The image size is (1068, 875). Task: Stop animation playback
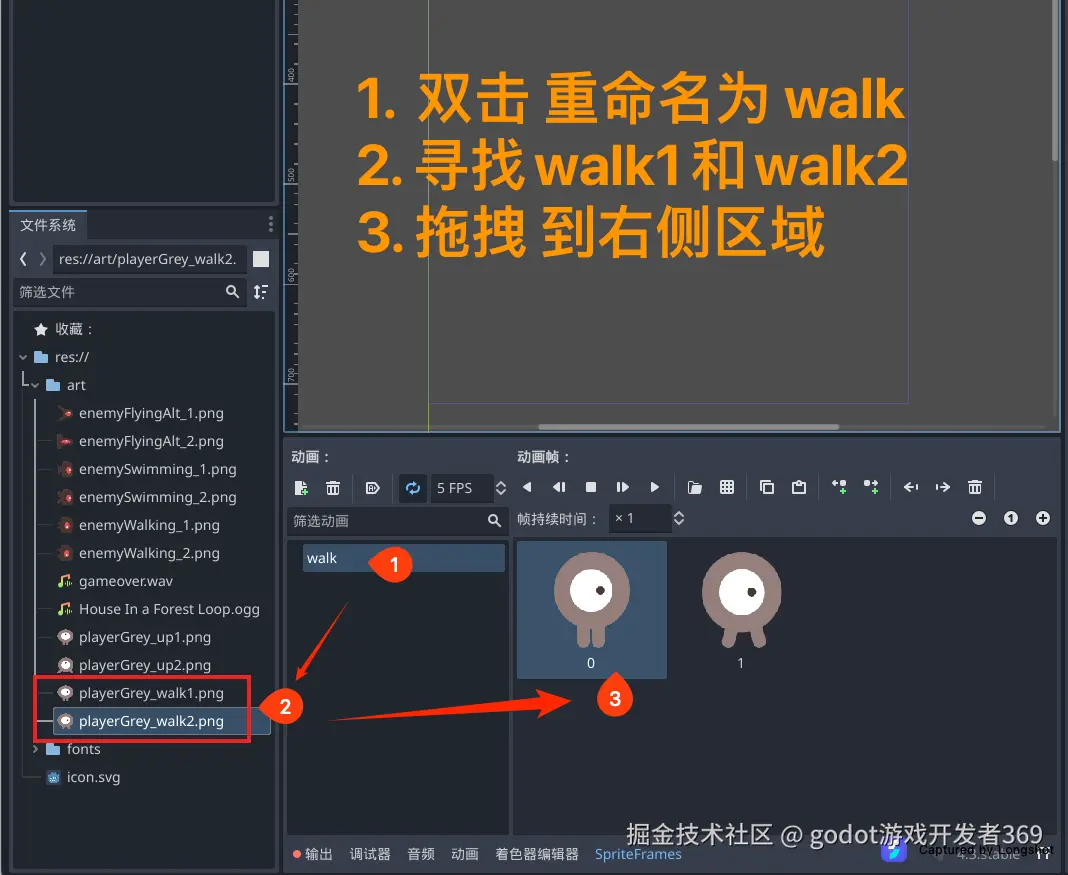(x=591, y=487)
